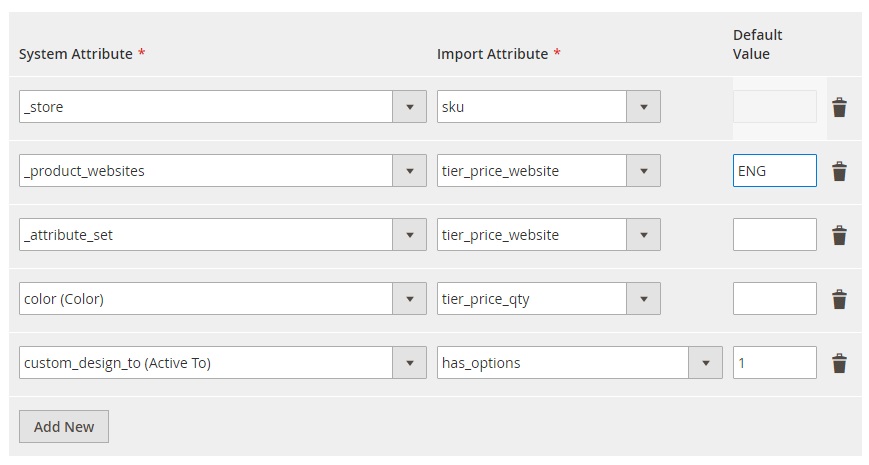Delete the _store mapping row
The width and height of the screenshot is (869, 465).
click(x=840, y=107)
